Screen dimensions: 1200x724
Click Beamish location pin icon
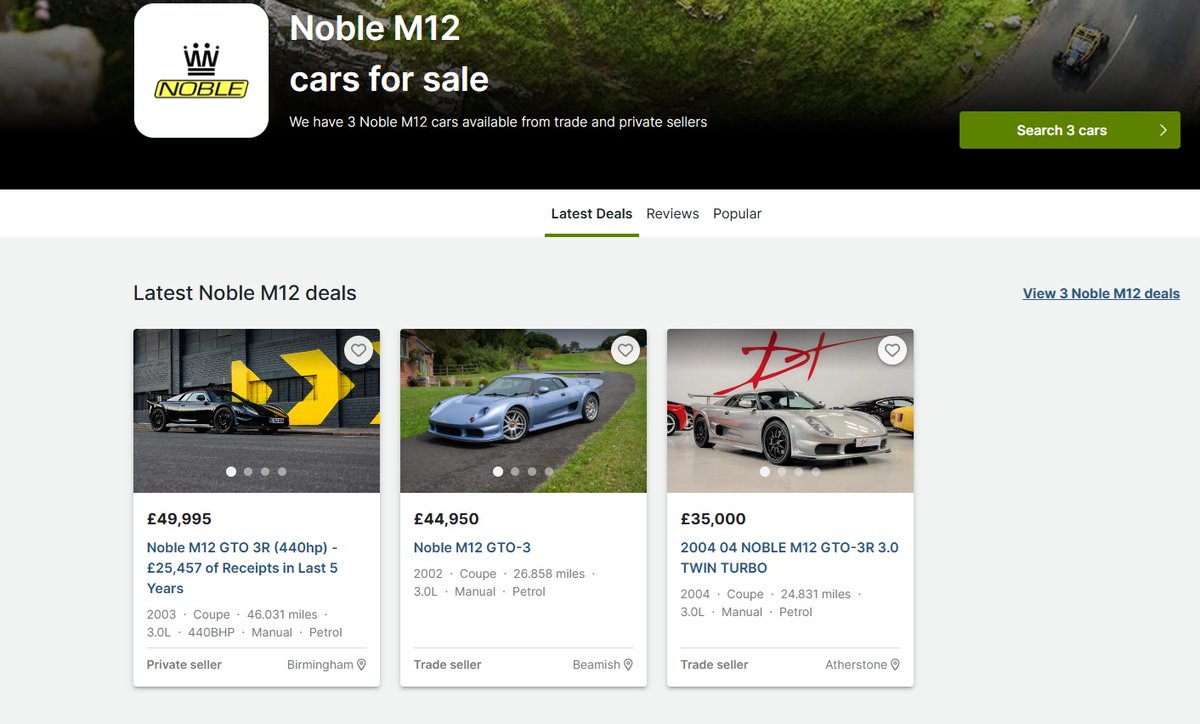(629, 665)
